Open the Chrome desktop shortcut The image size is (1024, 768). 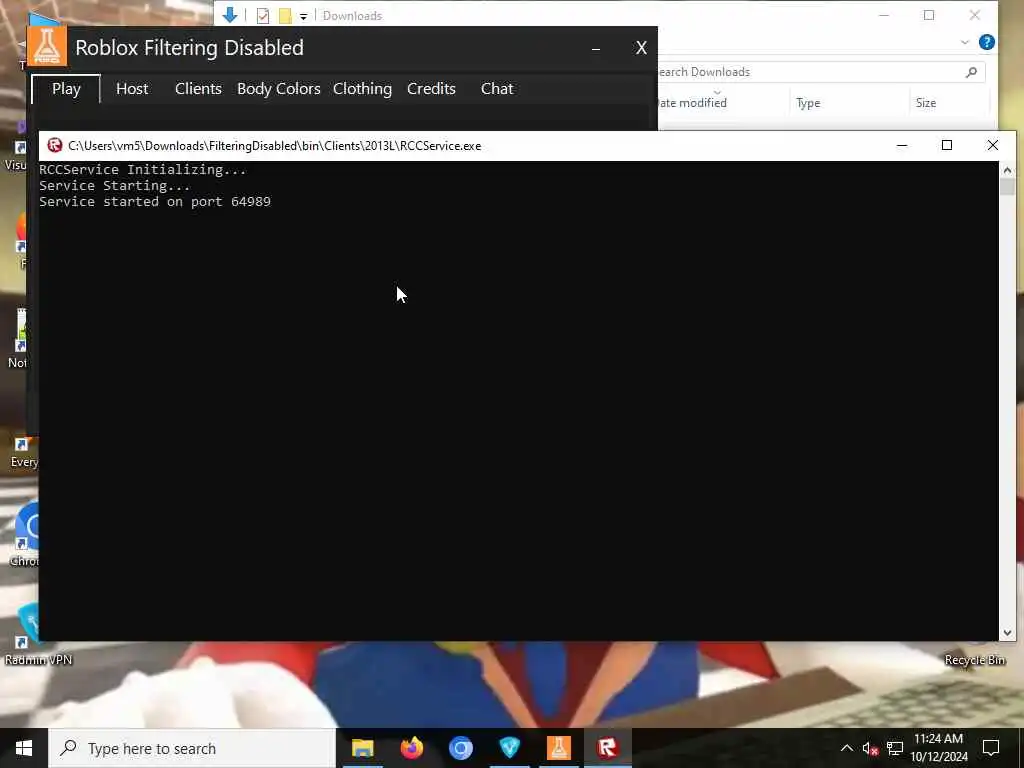(24, 535)
